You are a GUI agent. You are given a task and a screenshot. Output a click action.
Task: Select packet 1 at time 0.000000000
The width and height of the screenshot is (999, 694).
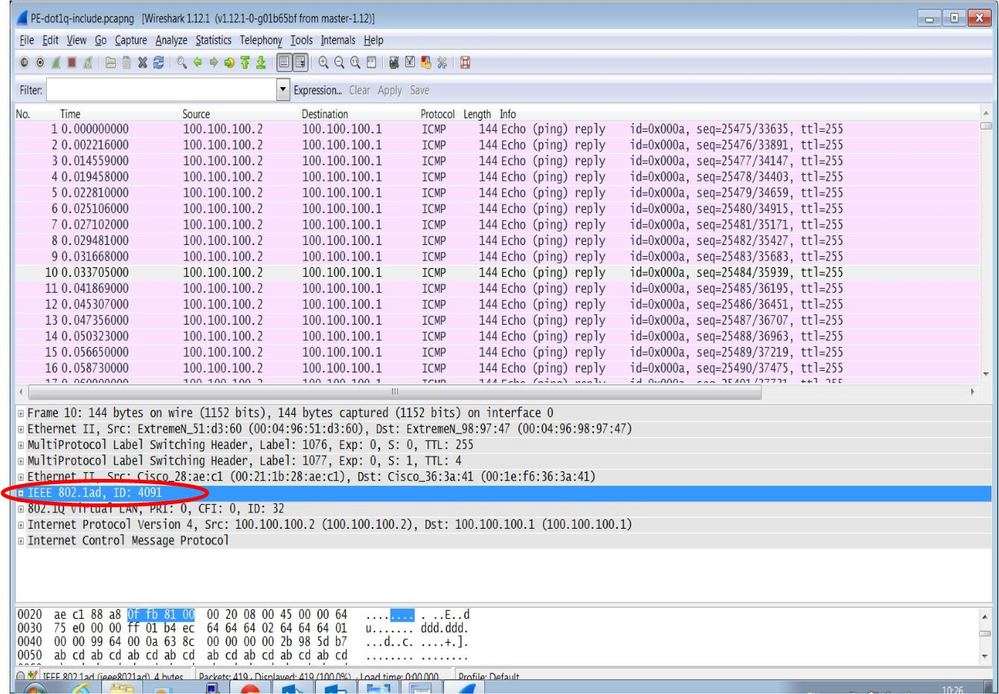click(x=497, y=129)
